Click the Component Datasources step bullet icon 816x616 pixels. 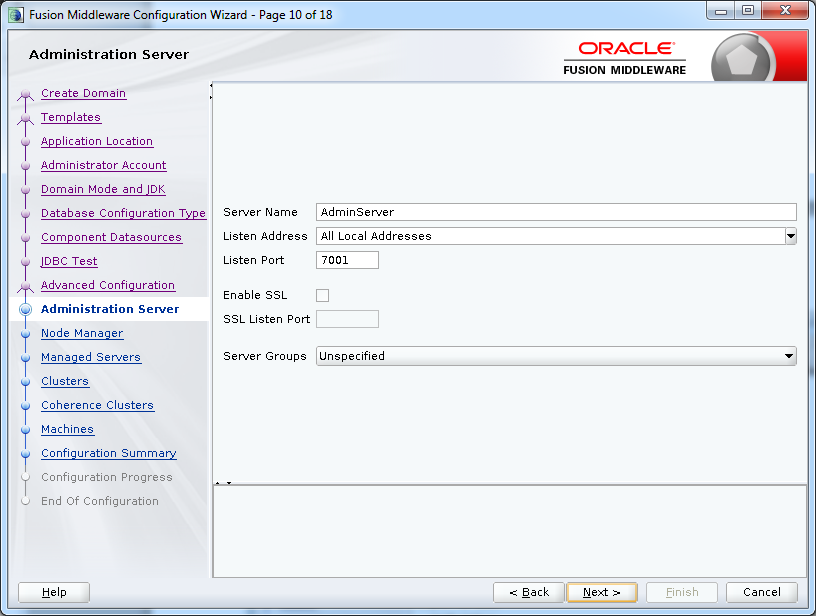(25, 237)
